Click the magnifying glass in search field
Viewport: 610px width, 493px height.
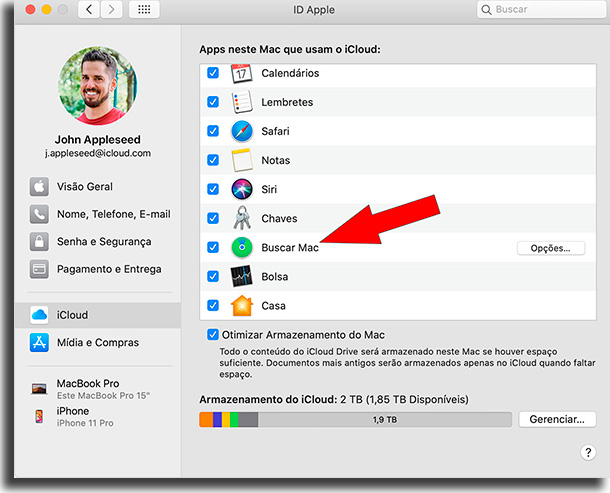[x=486, y=10]
